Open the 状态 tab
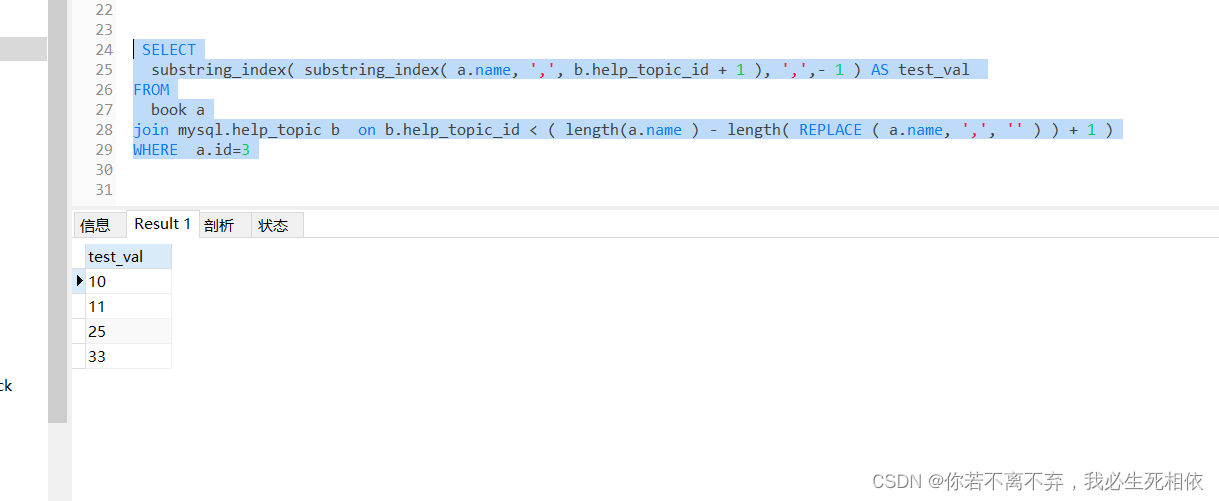1219x501 pixels. coord(275,225)
